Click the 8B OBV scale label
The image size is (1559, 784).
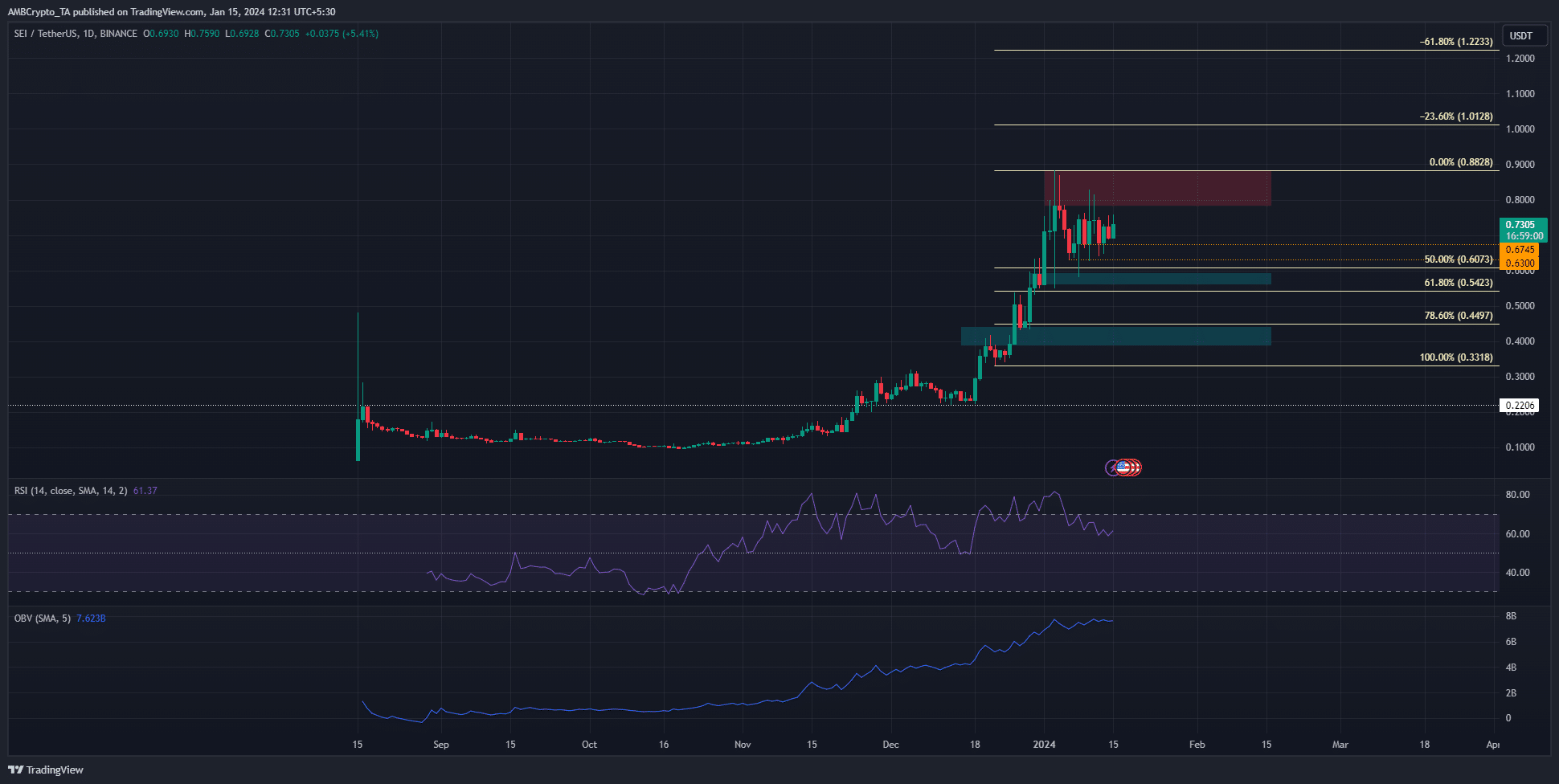1511,616
